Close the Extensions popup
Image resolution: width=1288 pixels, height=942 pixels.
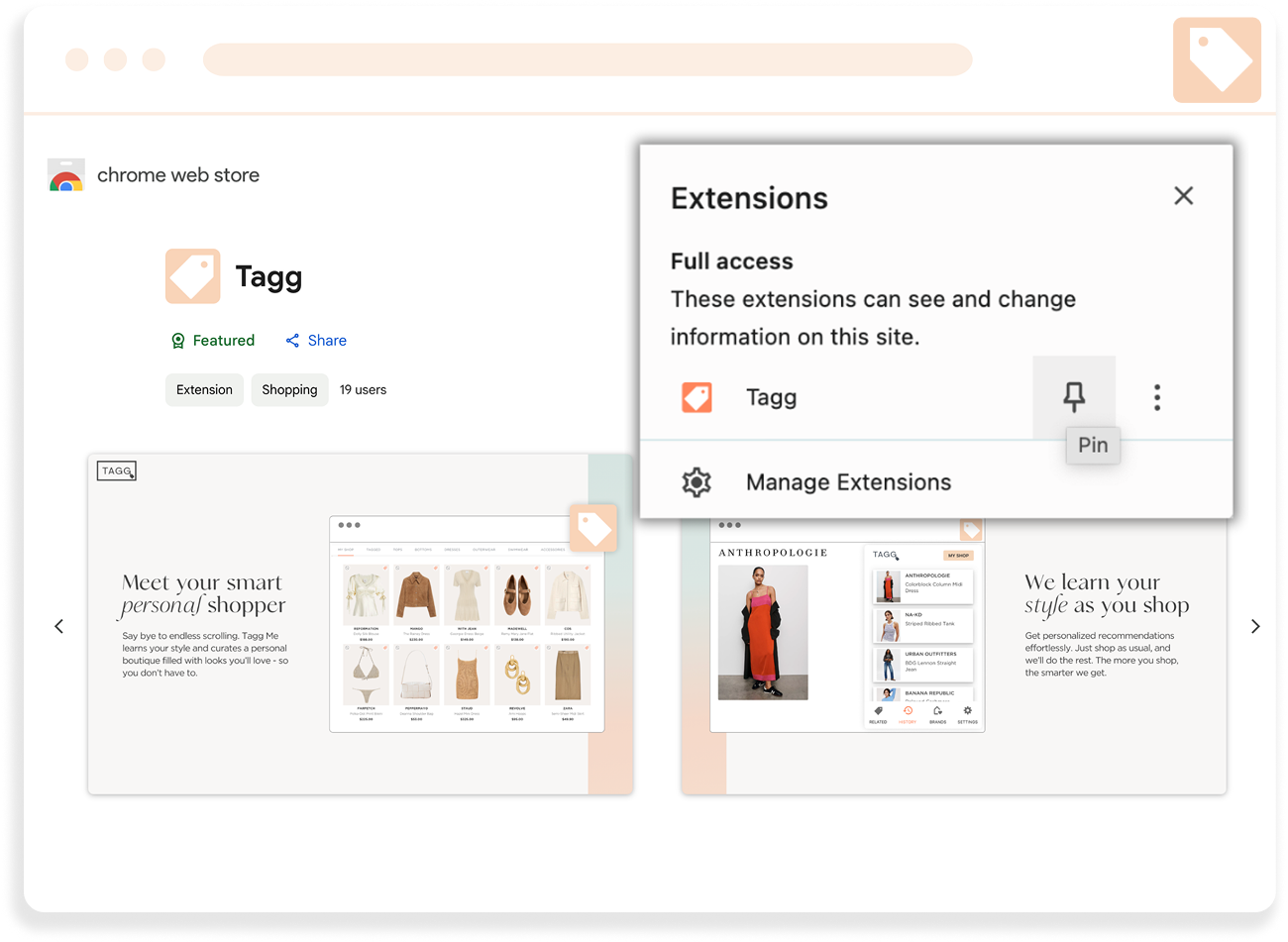pyautogui.click(x=1183, y=196)
